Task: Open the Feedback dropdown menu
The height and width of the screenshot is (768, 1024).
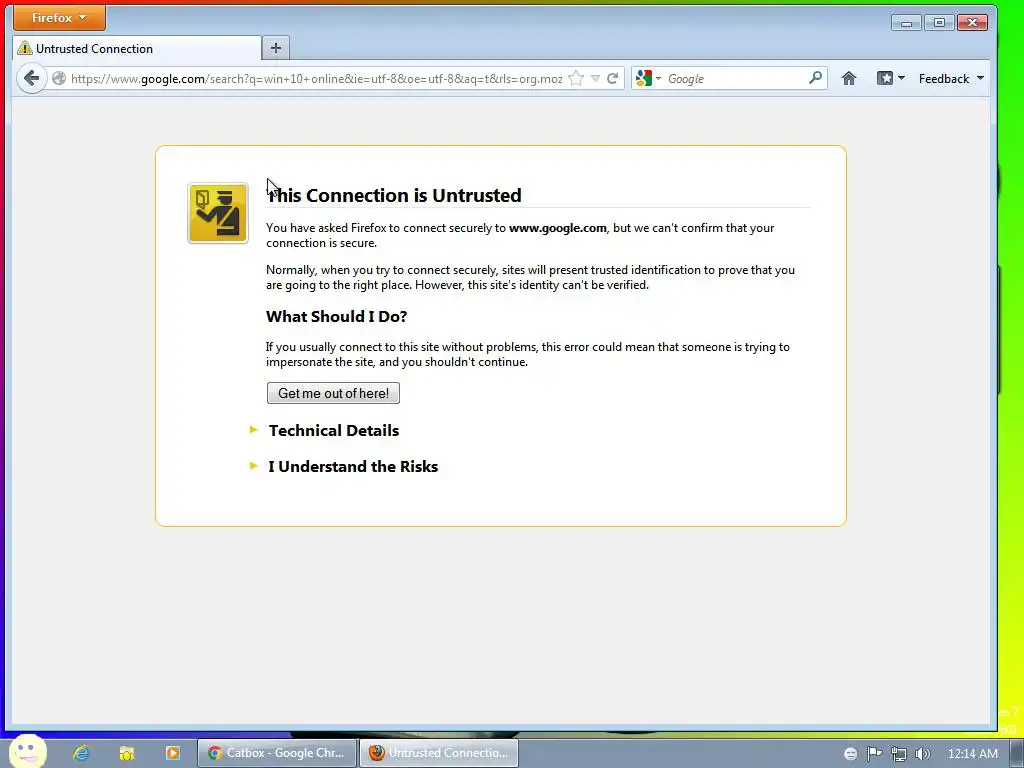Action: point(951,78)
